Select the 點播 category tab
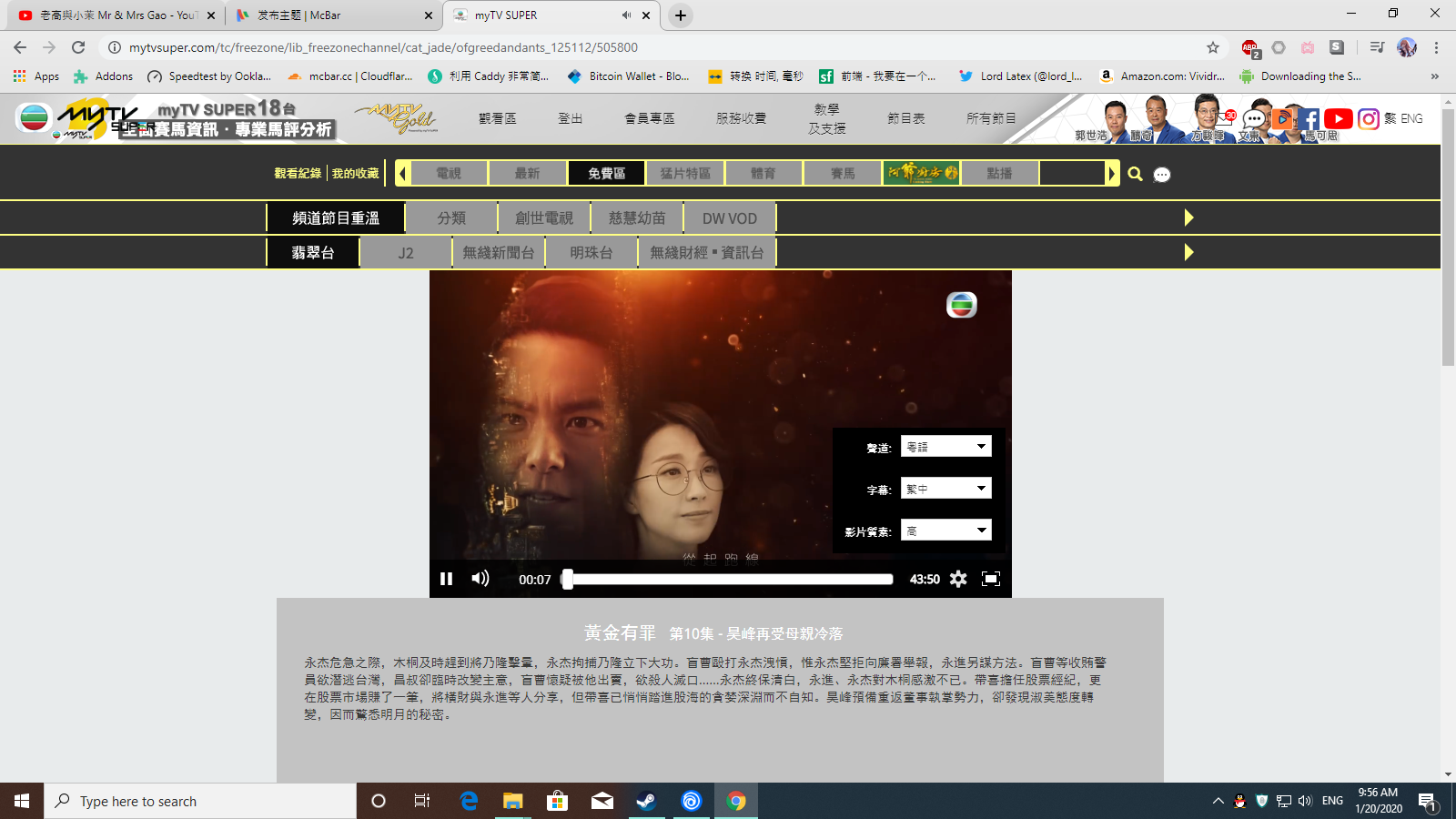This screenshot has height=819, width=1456. click(x=1000, y=173)
